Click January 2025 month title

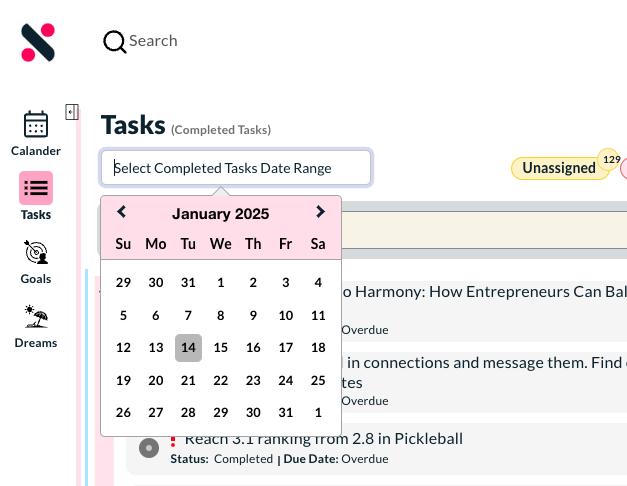[x=221, y=214]
